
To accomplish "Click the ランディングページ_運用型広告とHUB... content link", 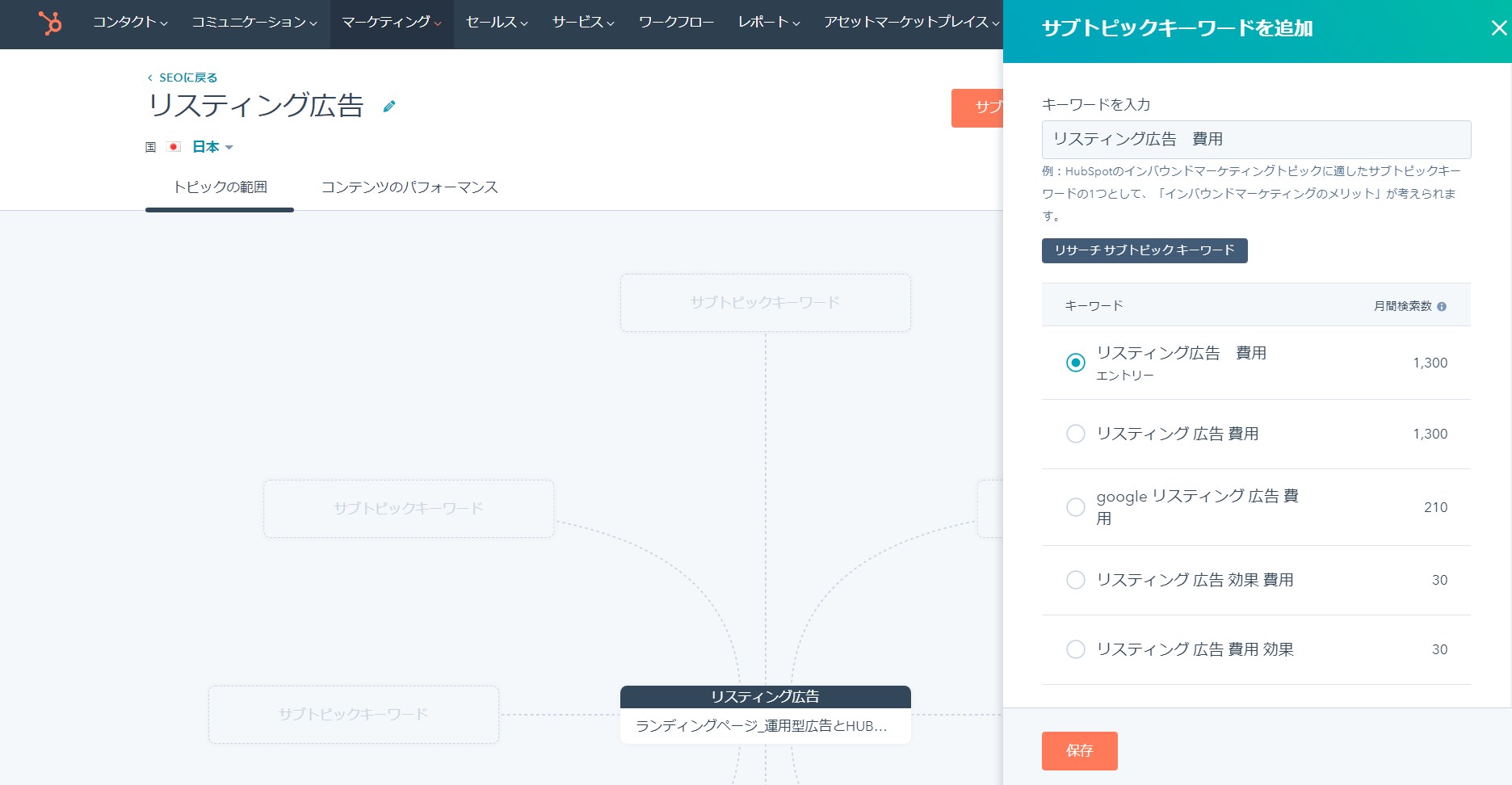I will (x=761, y=726).
